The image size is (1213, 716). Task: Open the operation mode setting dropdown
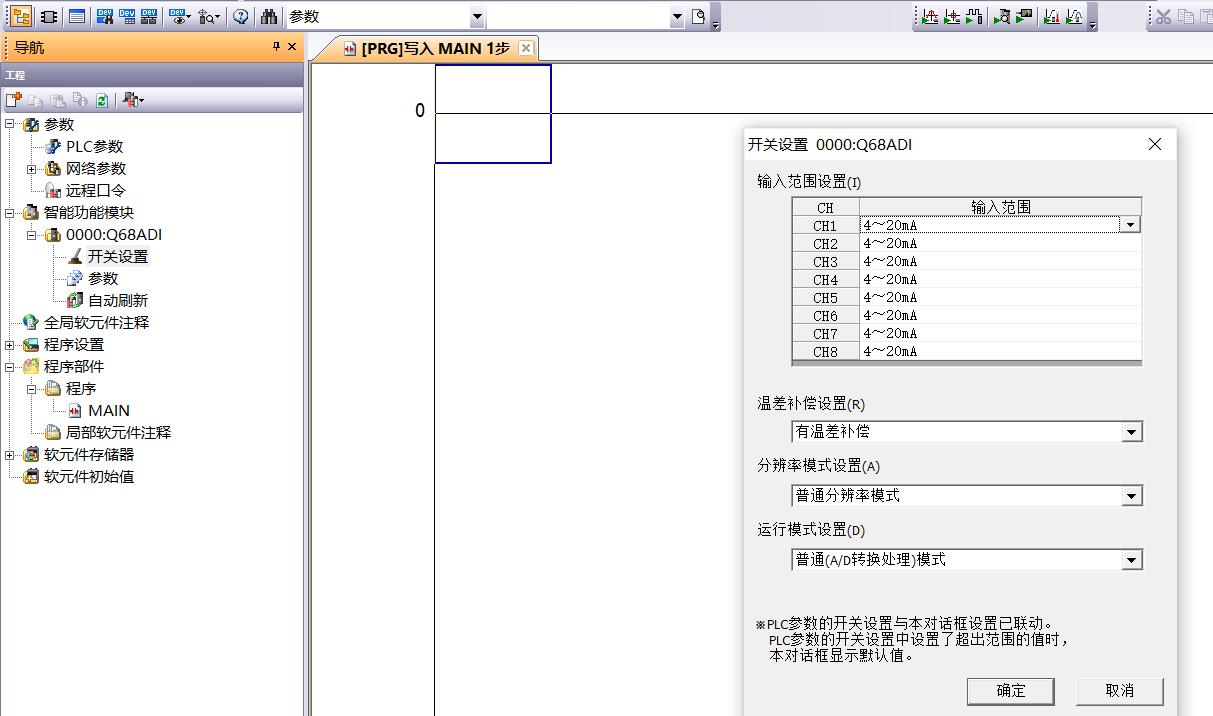1131,560
